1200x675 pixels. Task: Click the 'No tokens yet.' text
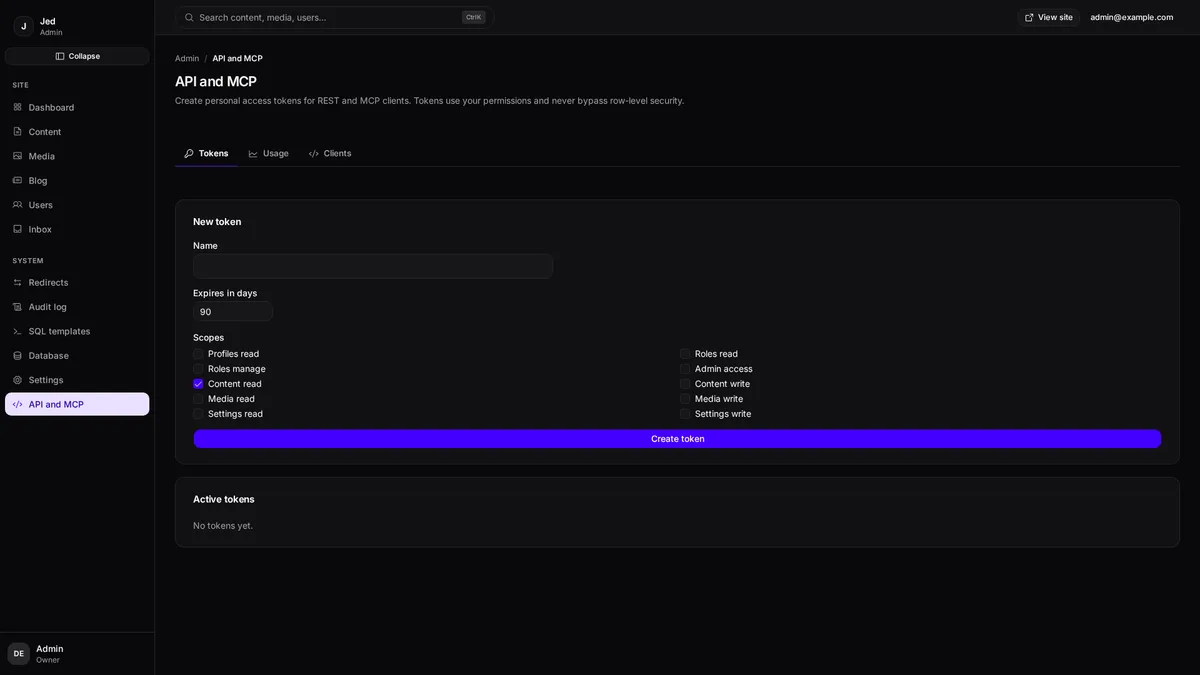223,526
